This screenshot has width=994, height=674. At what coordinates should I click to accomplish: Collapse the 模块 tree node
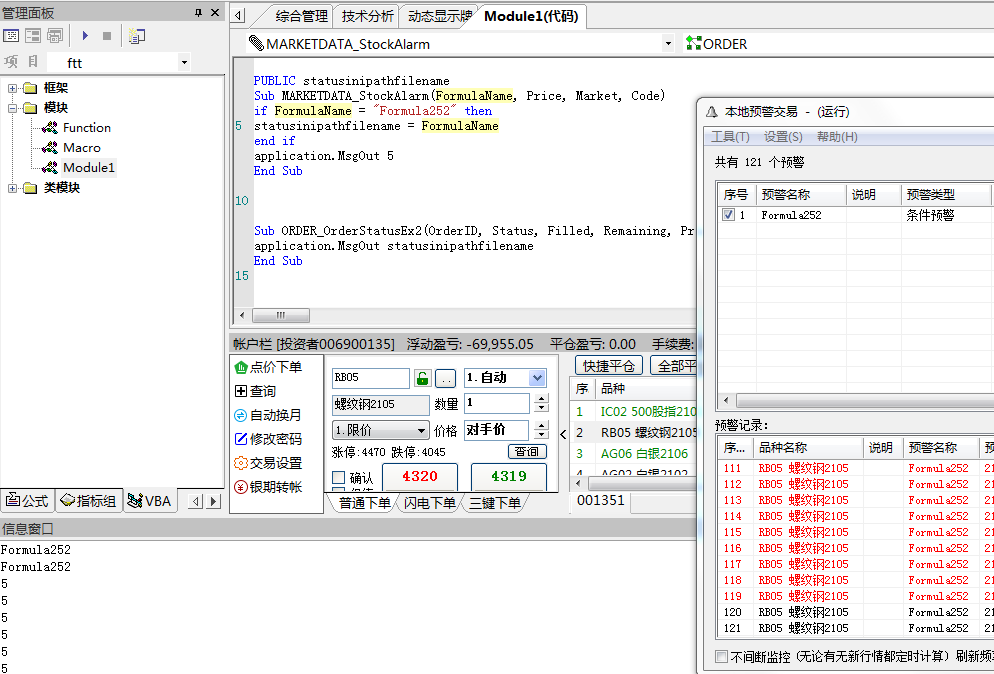click(12, 108)
